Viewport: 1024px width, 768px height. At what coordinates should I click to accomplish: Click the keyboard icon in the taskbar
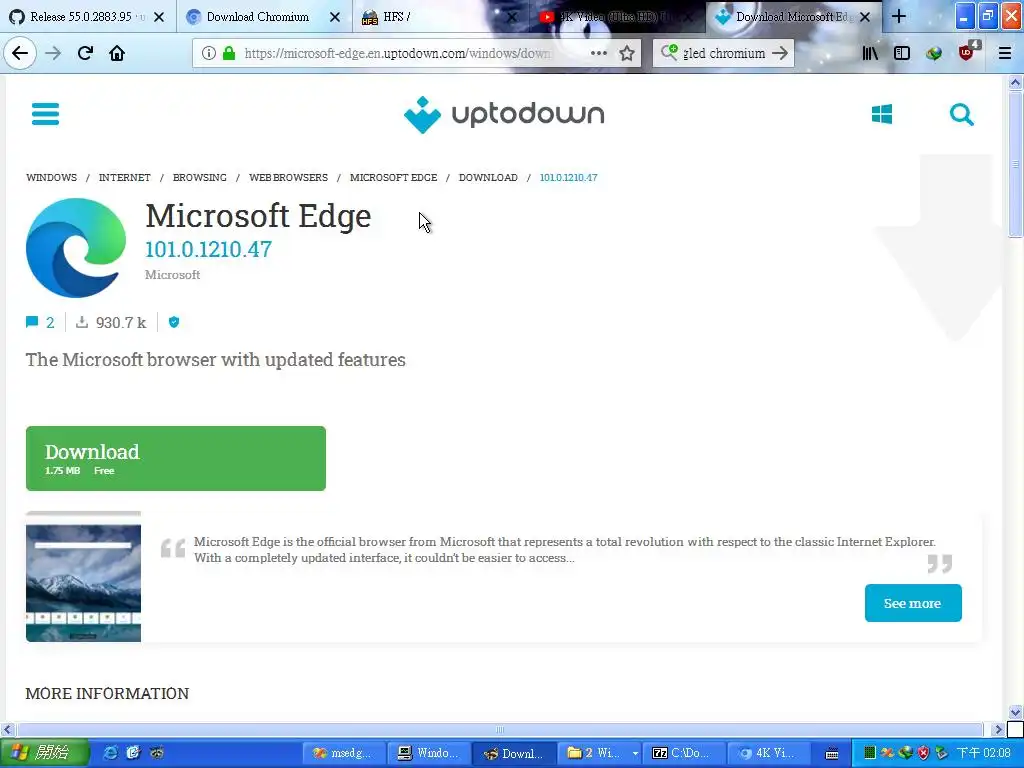click(832, 754)
